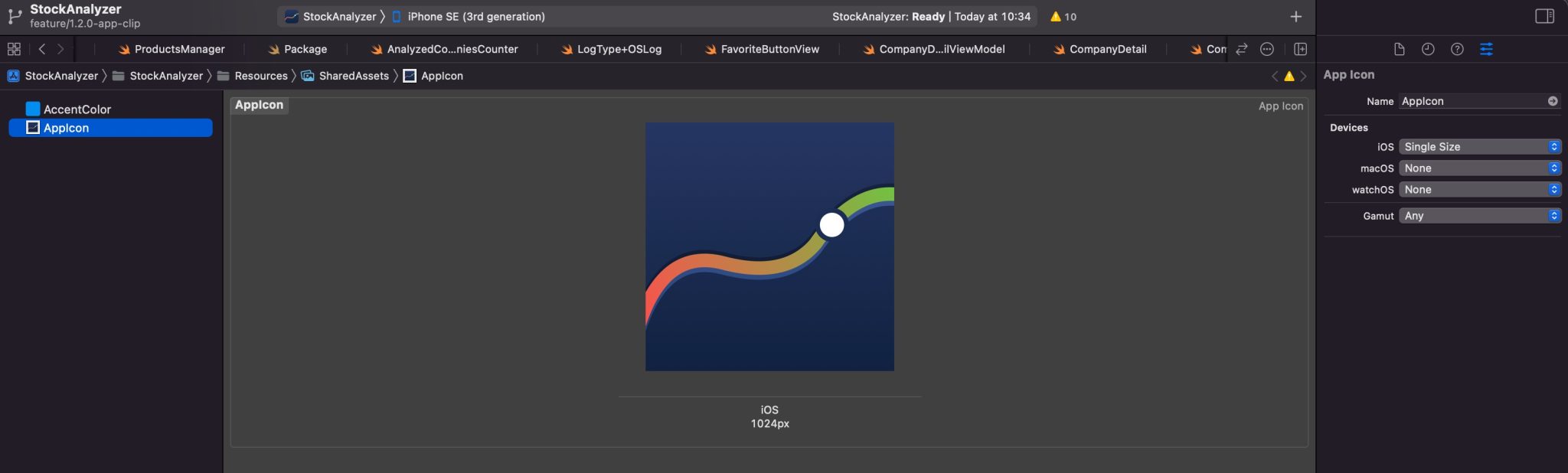Open the watchOS None dropdown
The height and width of the screenshot is (473, 1568).
click(x=1480, y=190)
